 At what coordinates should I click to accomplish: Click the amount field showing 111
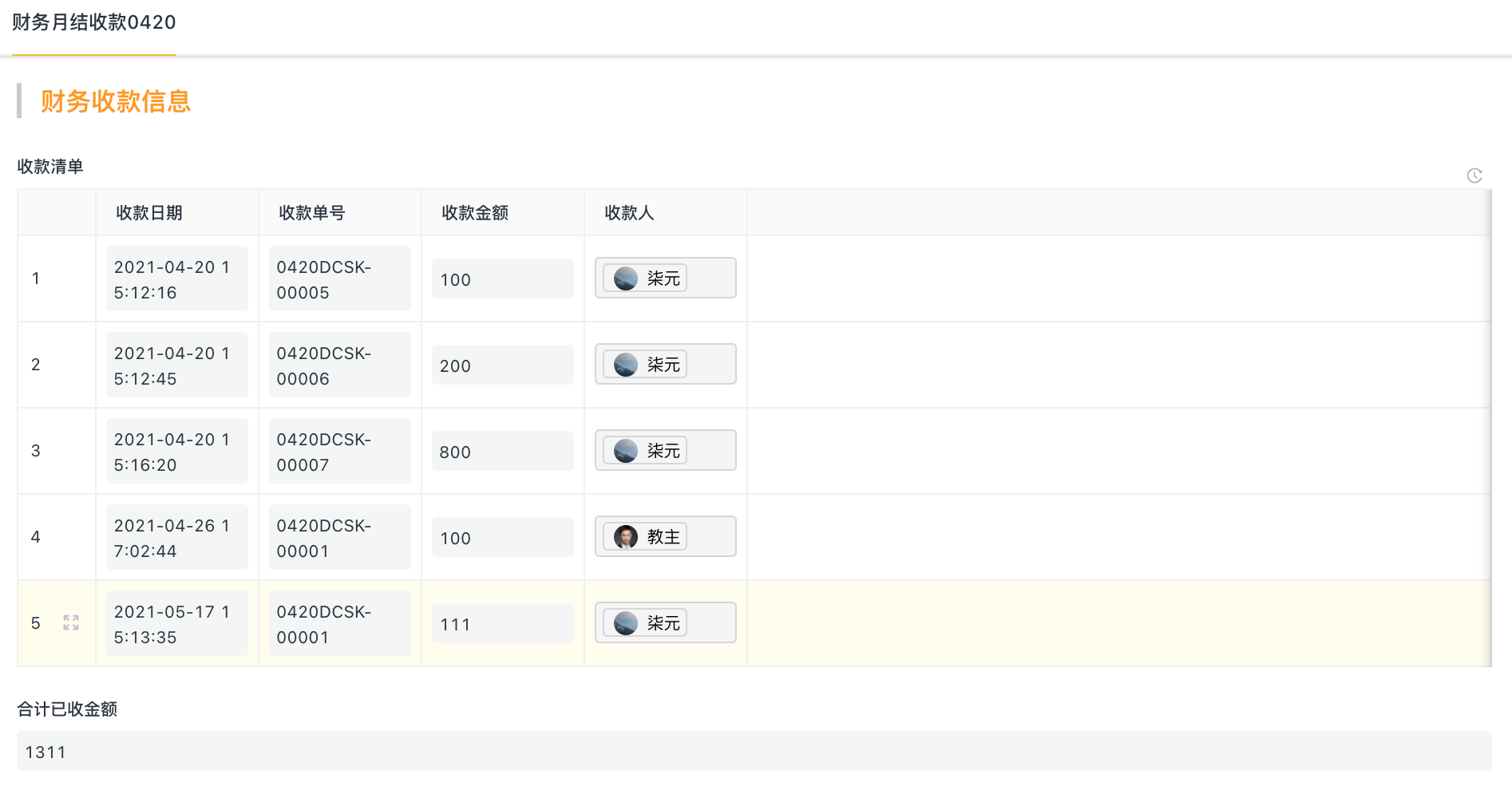tap(503, 623)
